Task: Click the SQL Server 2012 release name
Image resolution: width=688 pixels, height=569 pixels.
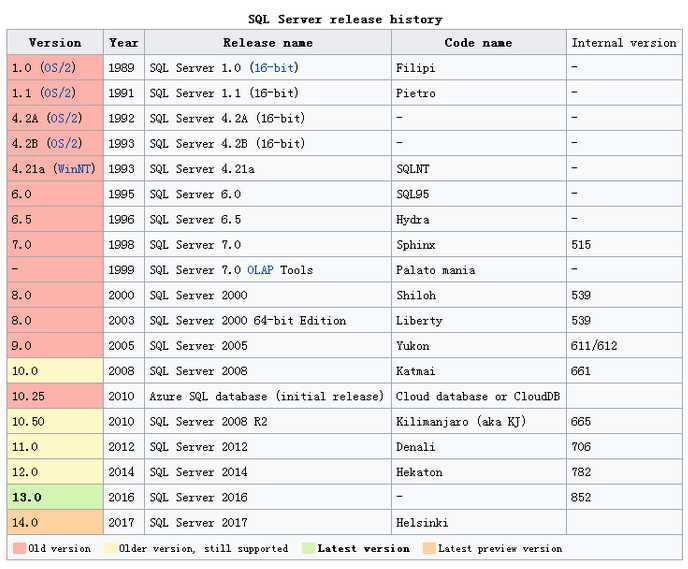Action: (x=198, y=447)
